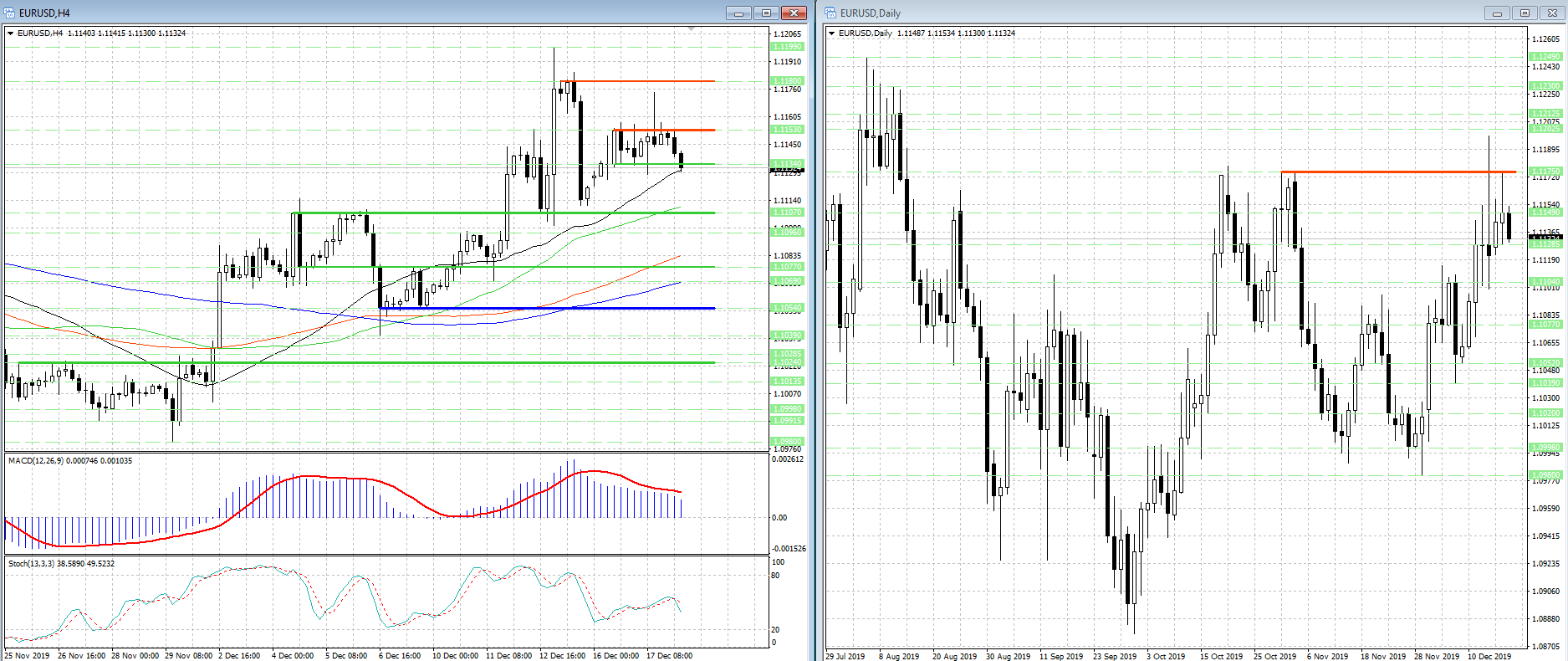Close the EURUSD,Daily chart window
Screen dimensions: 1568x661
click(x=1551, y=13)
